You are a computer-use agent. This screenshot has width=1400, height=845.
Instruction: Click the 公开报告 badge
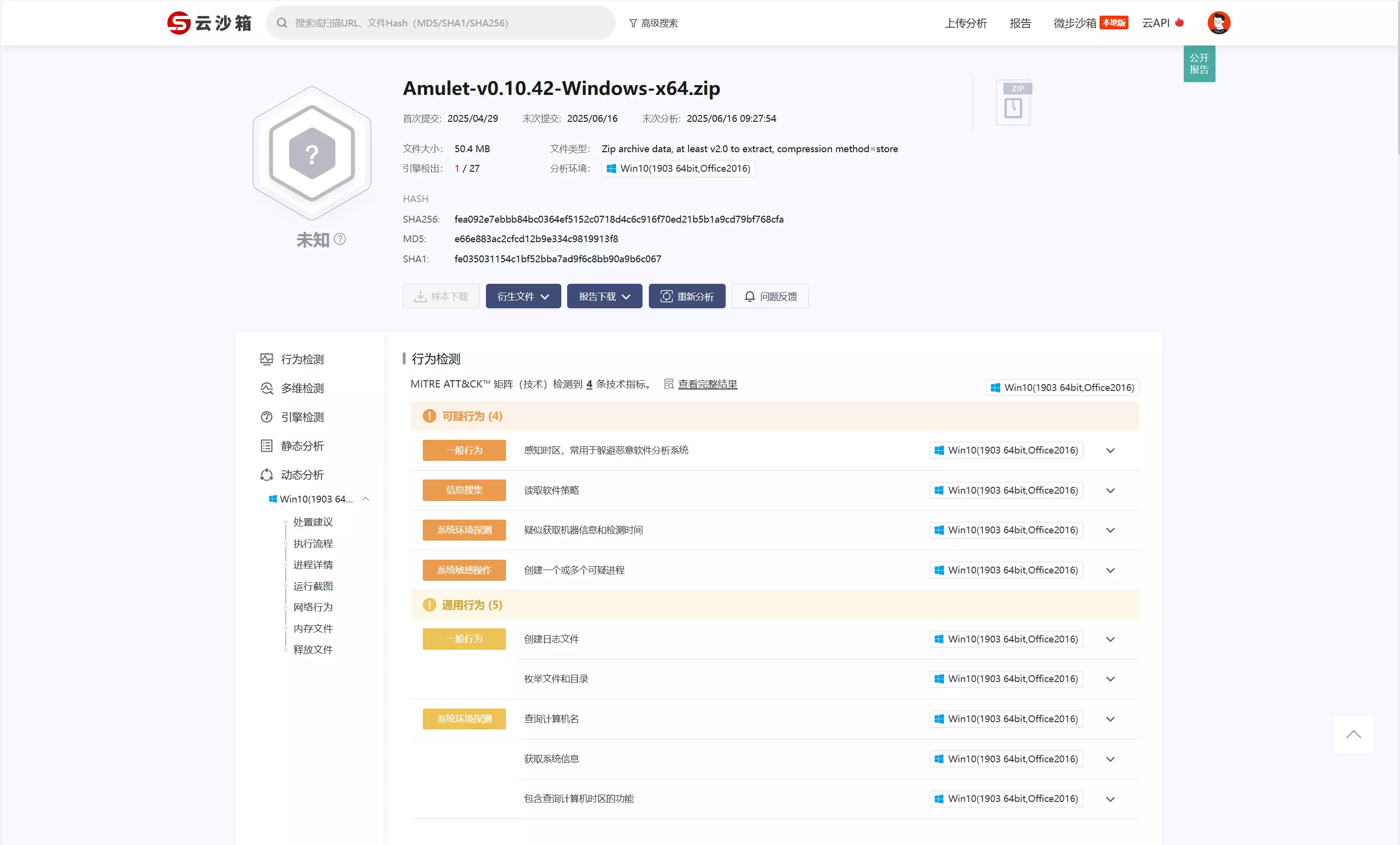[1199, 64]
